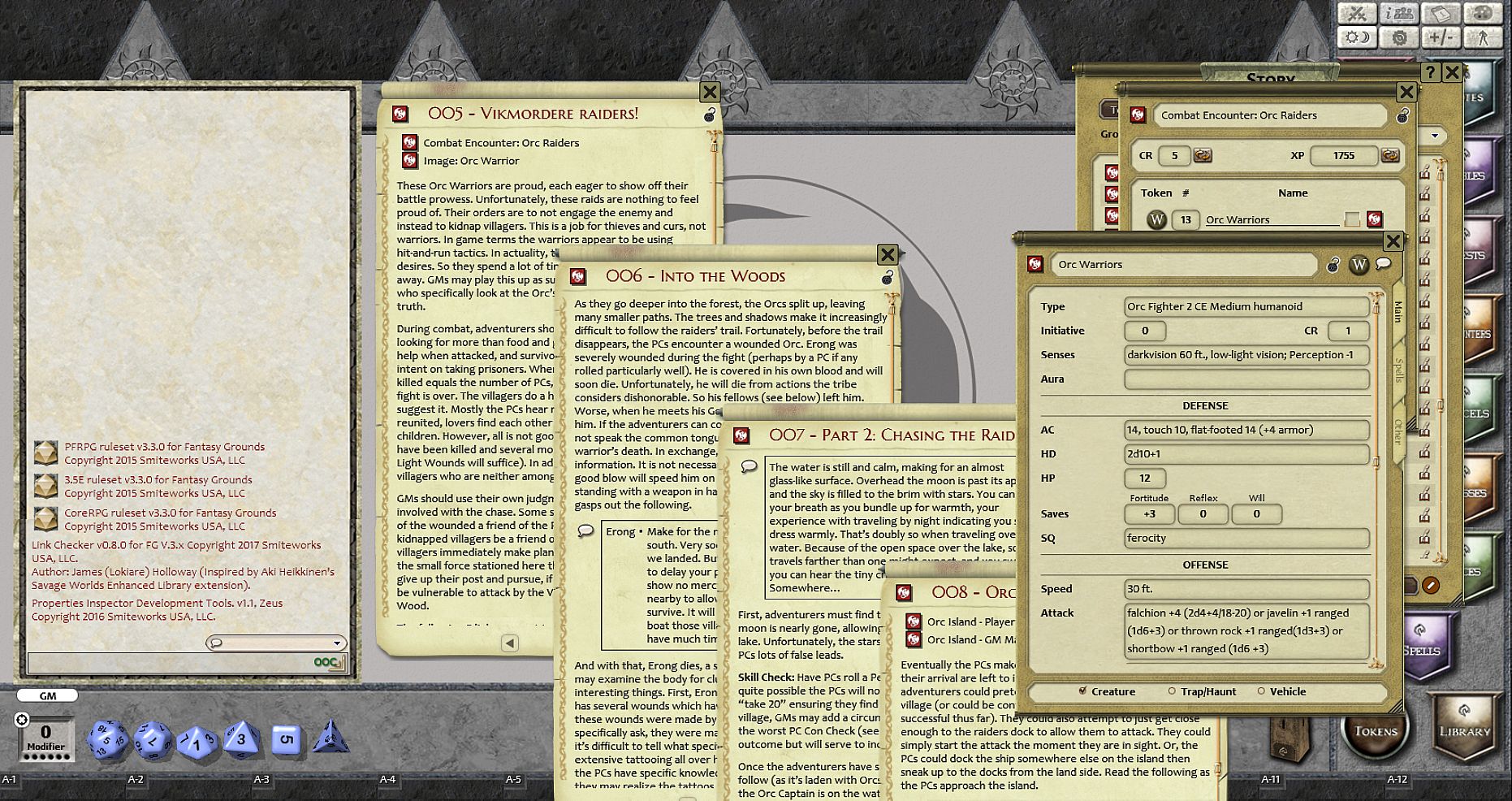Open Orc Warriors link icon in encounter list
The width and height of the screenshot is (1512, 801).
[1374, 219]
